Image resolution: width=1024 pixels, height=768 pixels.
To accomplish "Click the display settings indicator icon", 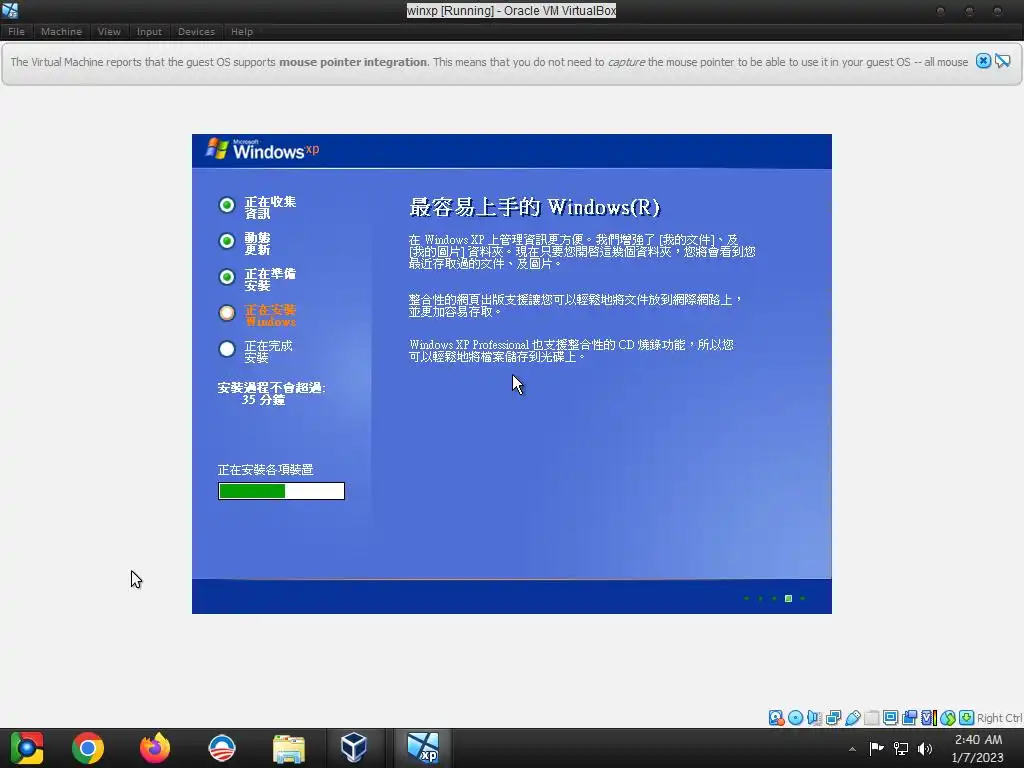I will point(890,718).
